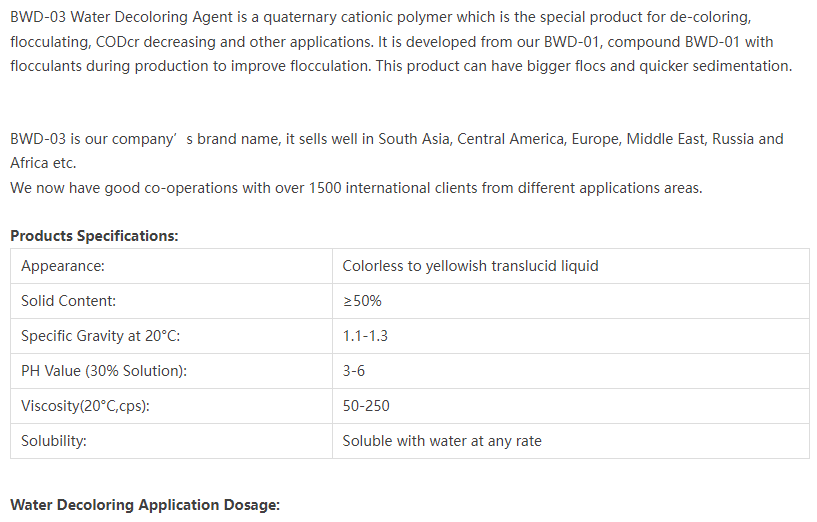817x522 pixels.
Task: Click the "Soluble with water at any rate" cell
Action: pos(442,441)
